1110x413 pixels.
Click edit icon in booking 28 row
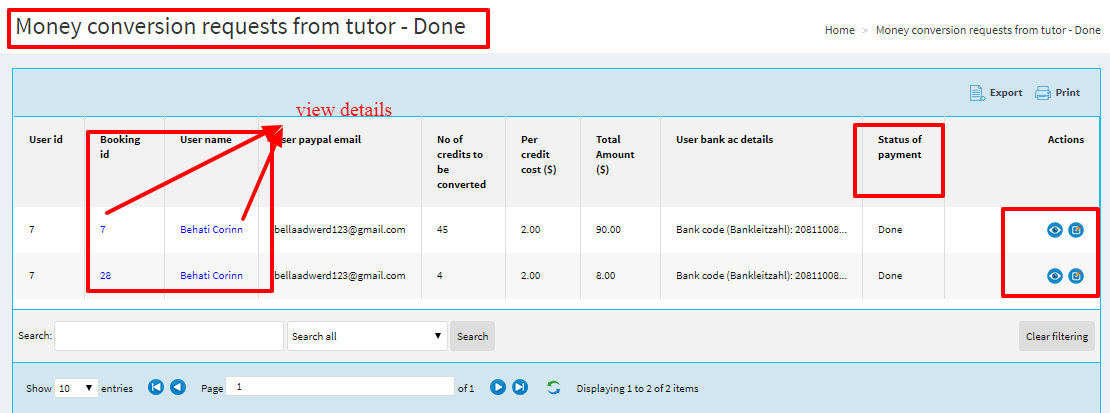point(1076,276)
